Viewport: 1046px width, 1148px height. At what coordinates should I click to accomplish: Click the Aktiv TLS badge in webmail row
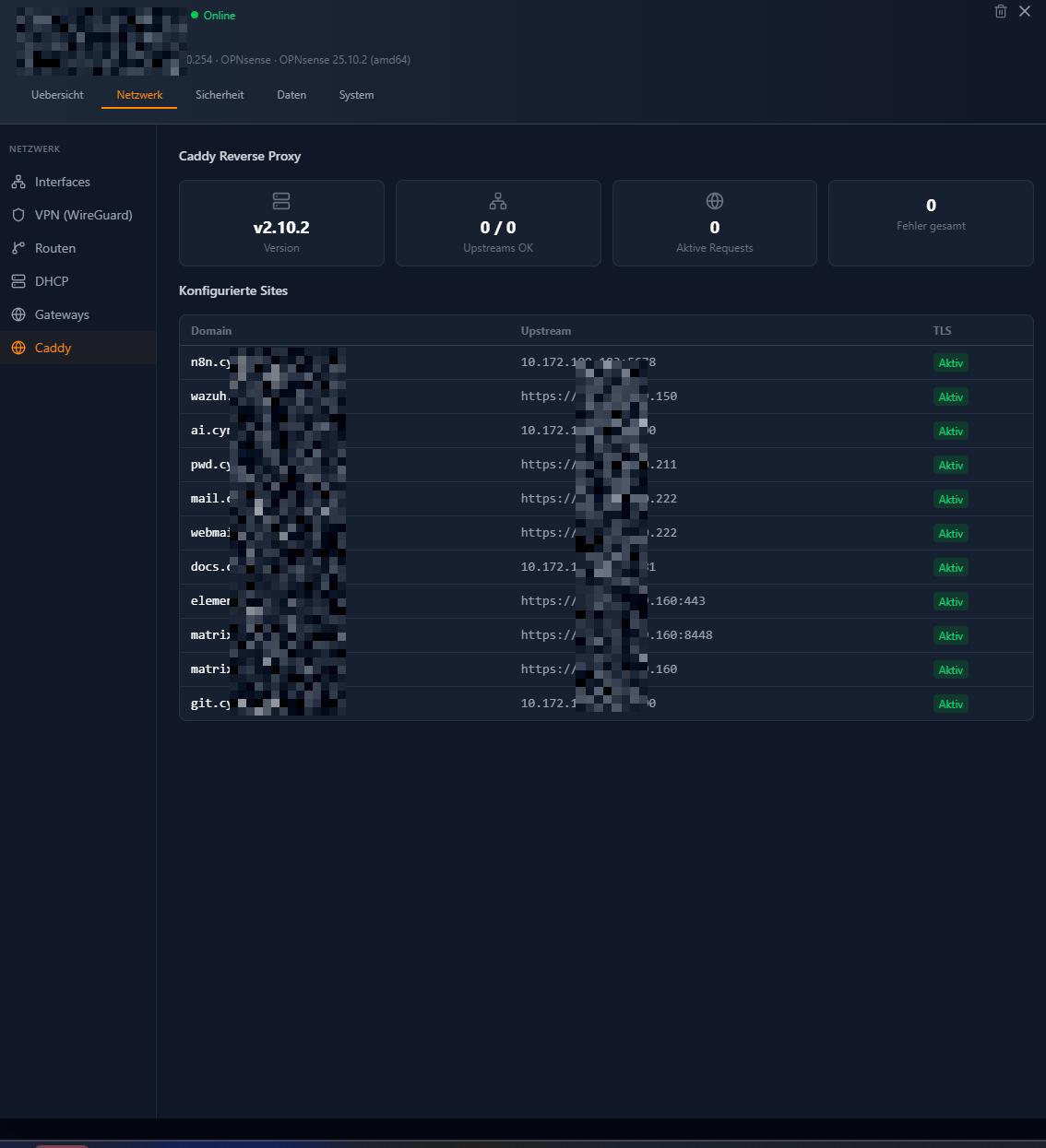(951, 534)
